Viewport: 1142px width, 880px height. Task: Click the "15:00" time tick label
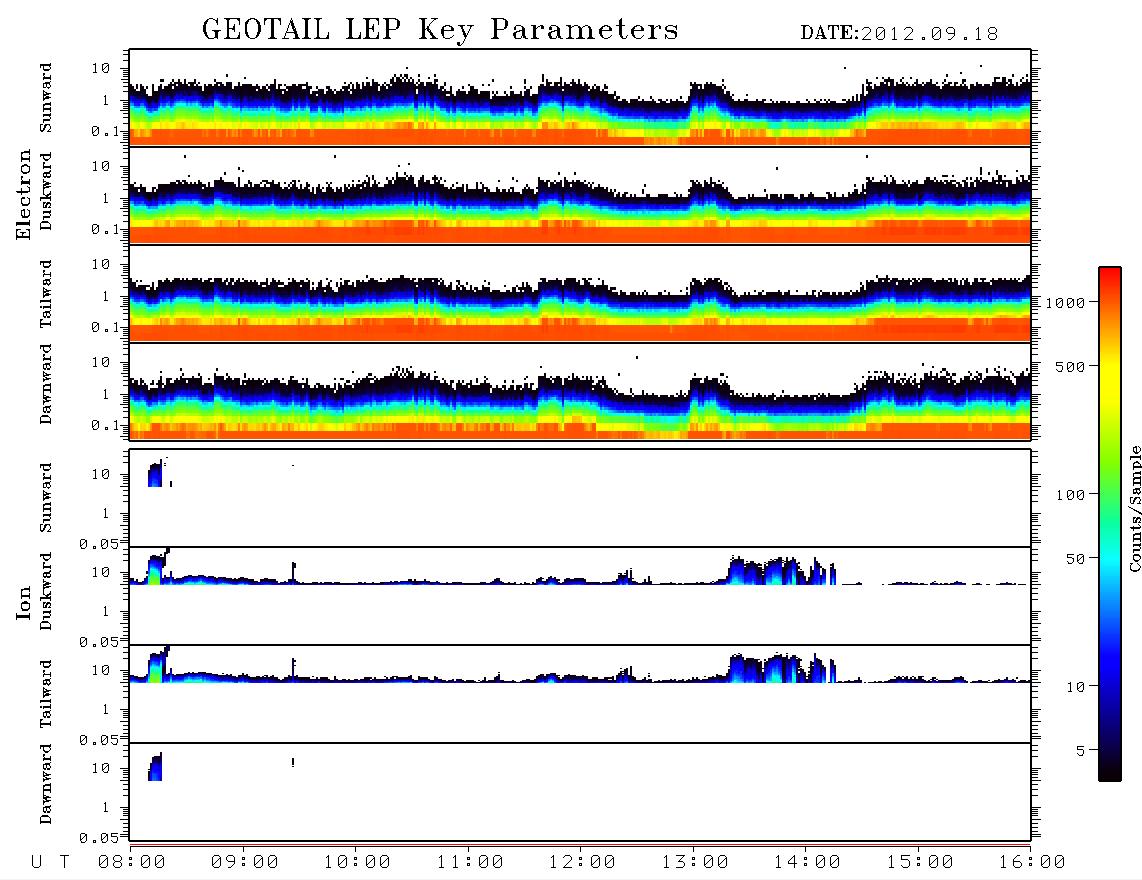click(920, 863)
